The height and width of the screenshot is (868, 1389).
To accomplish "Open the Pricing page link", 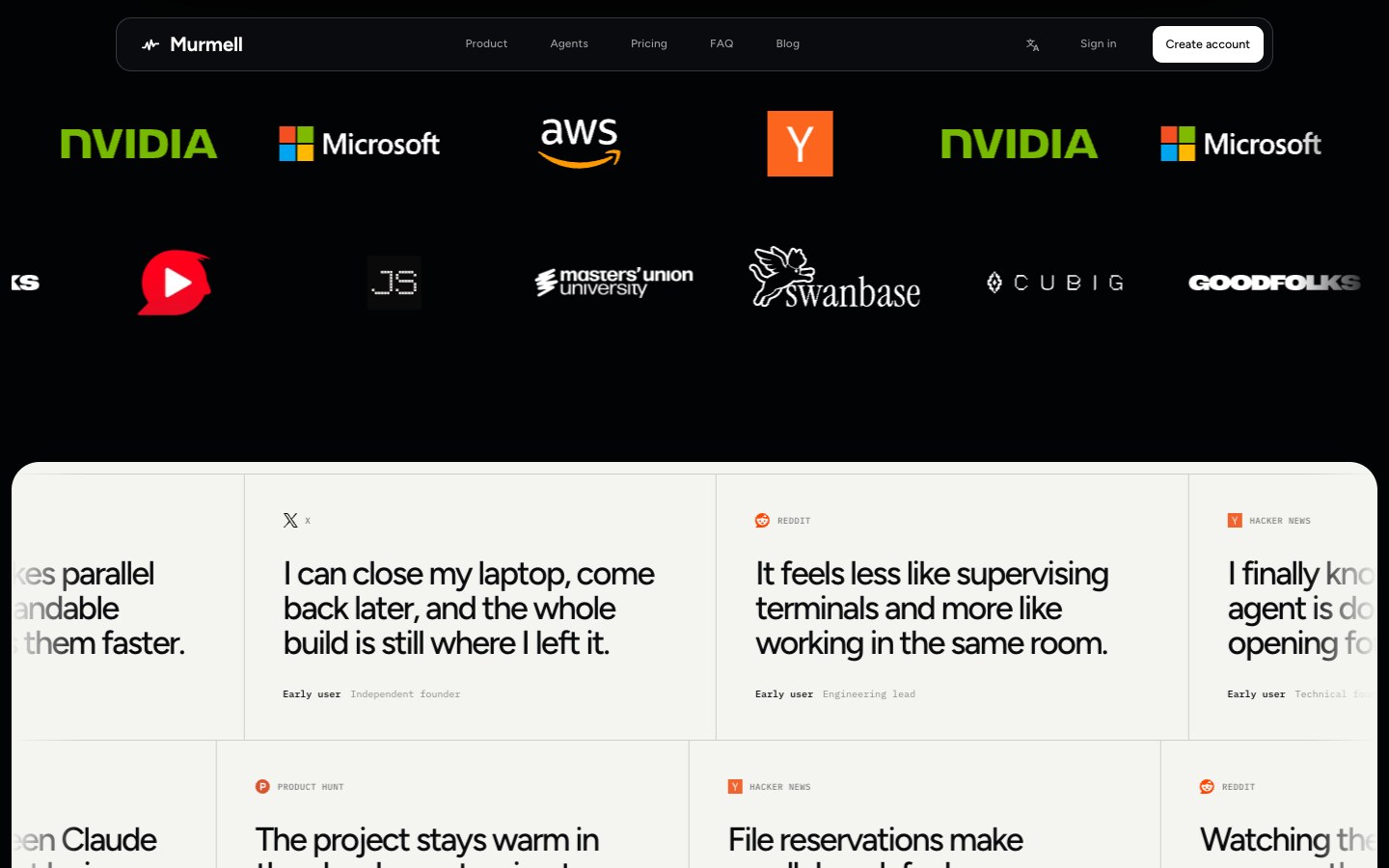I will coord(649,44).
